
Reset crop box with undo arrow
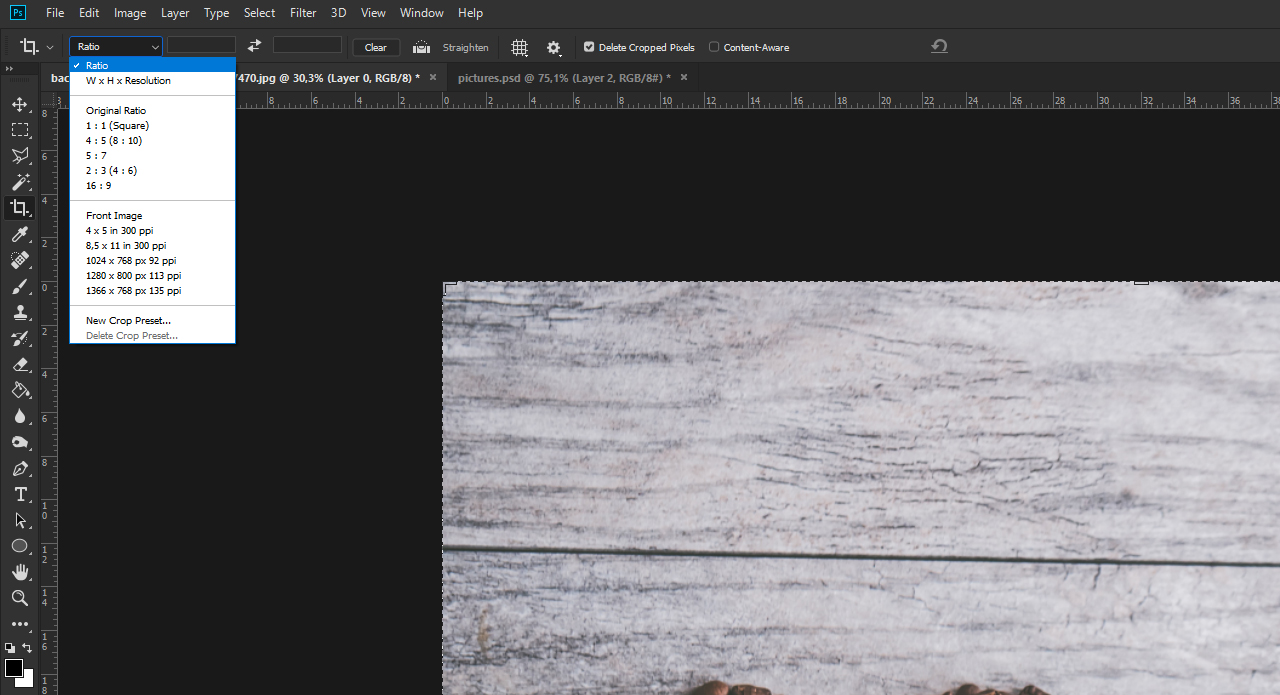(x=939, y=46)
